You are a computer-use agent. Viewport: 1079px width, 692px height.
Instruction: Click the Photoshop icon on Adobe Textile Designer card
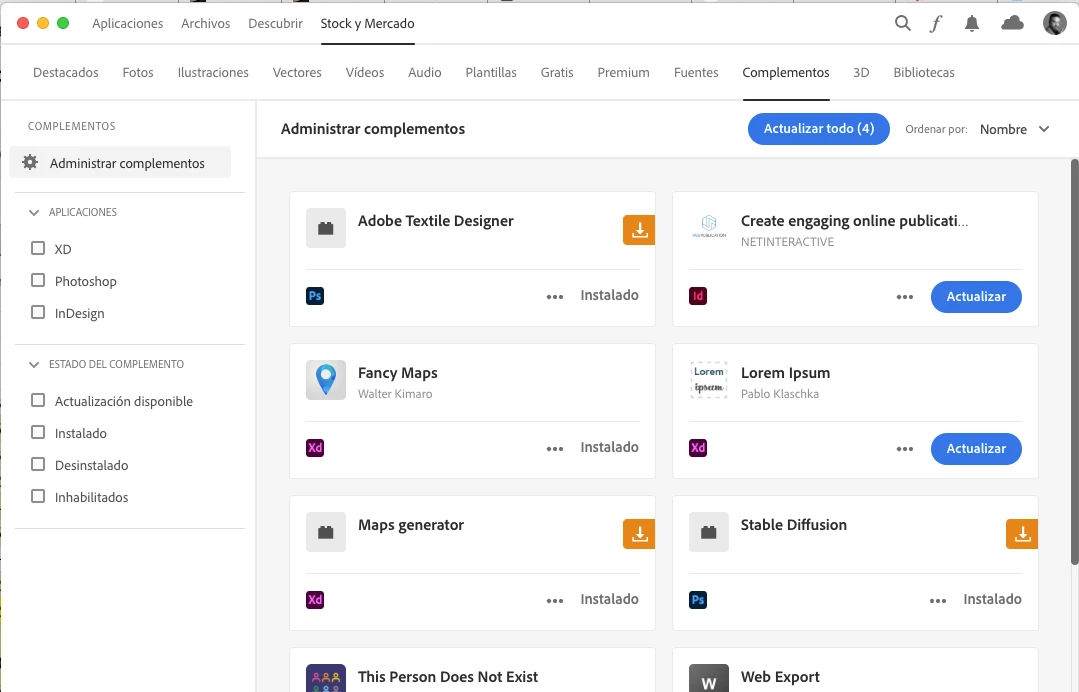[x=315, y=296]
